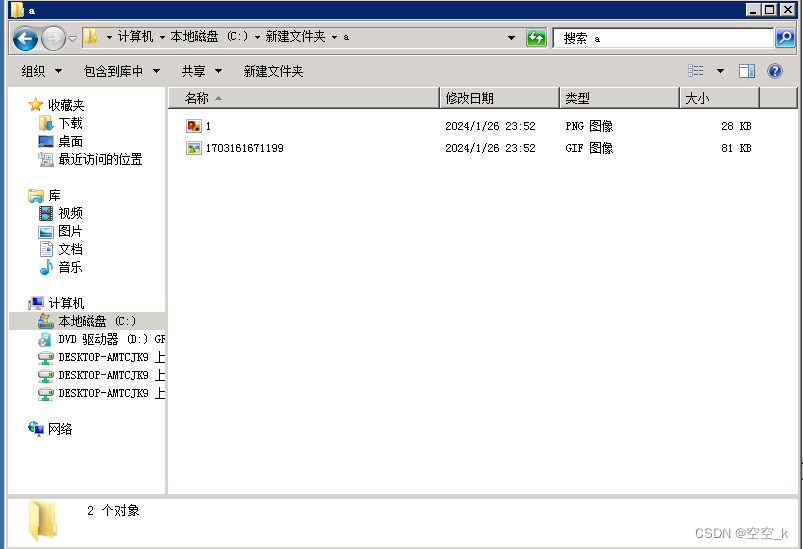Click the PNG 图像 type cell
This screenshot has width=803, height=549.
(589, 126)
